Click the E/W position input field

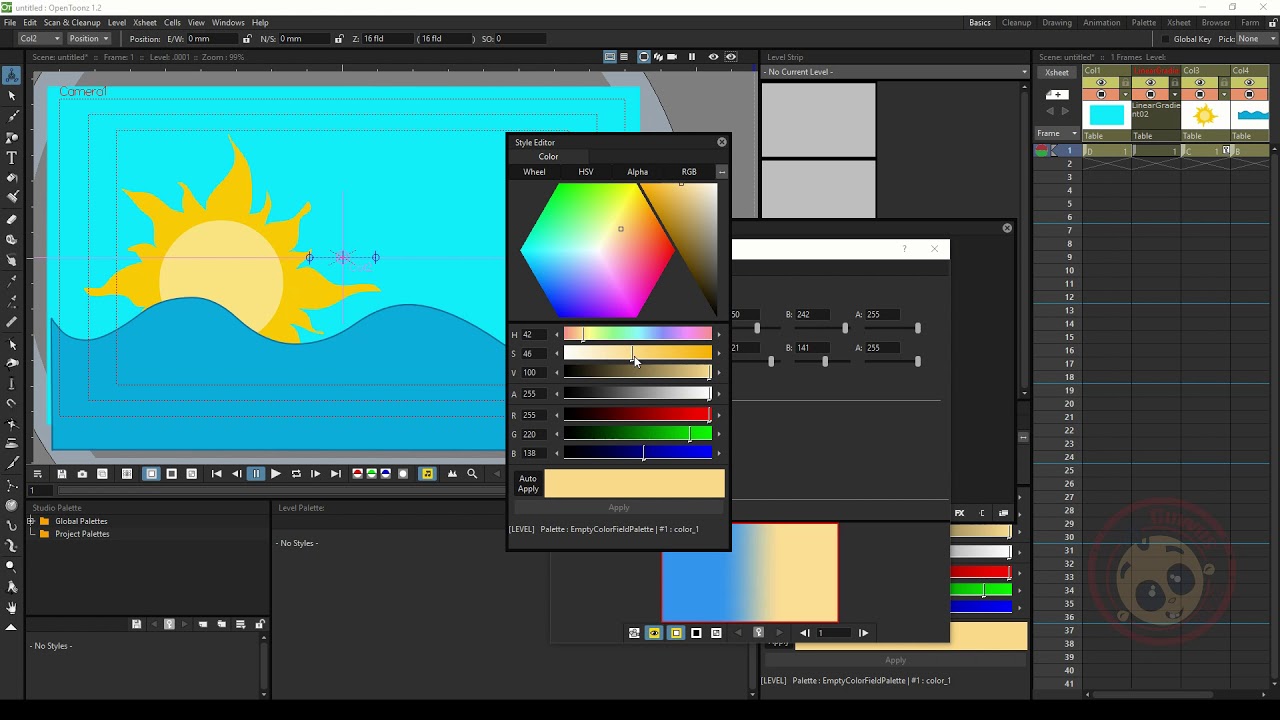point(213,39)
